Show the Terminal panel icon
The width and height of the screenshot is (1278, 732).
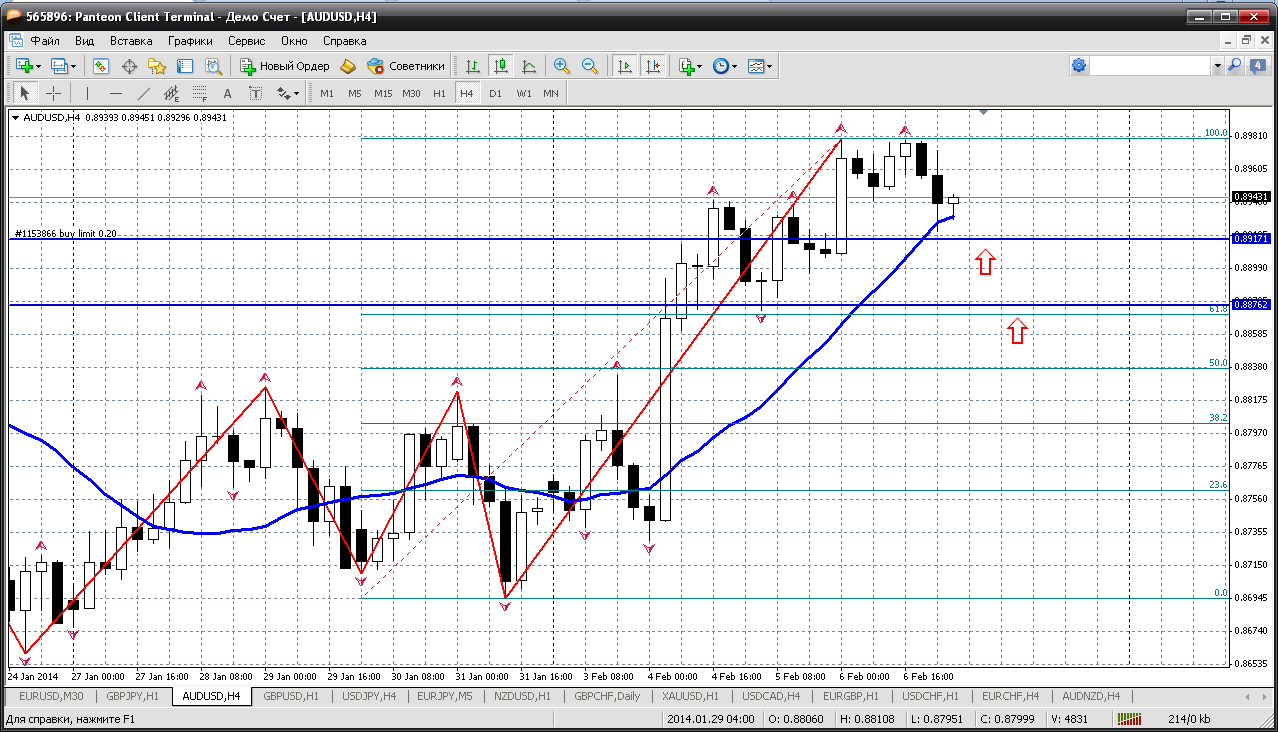(185, 66)
